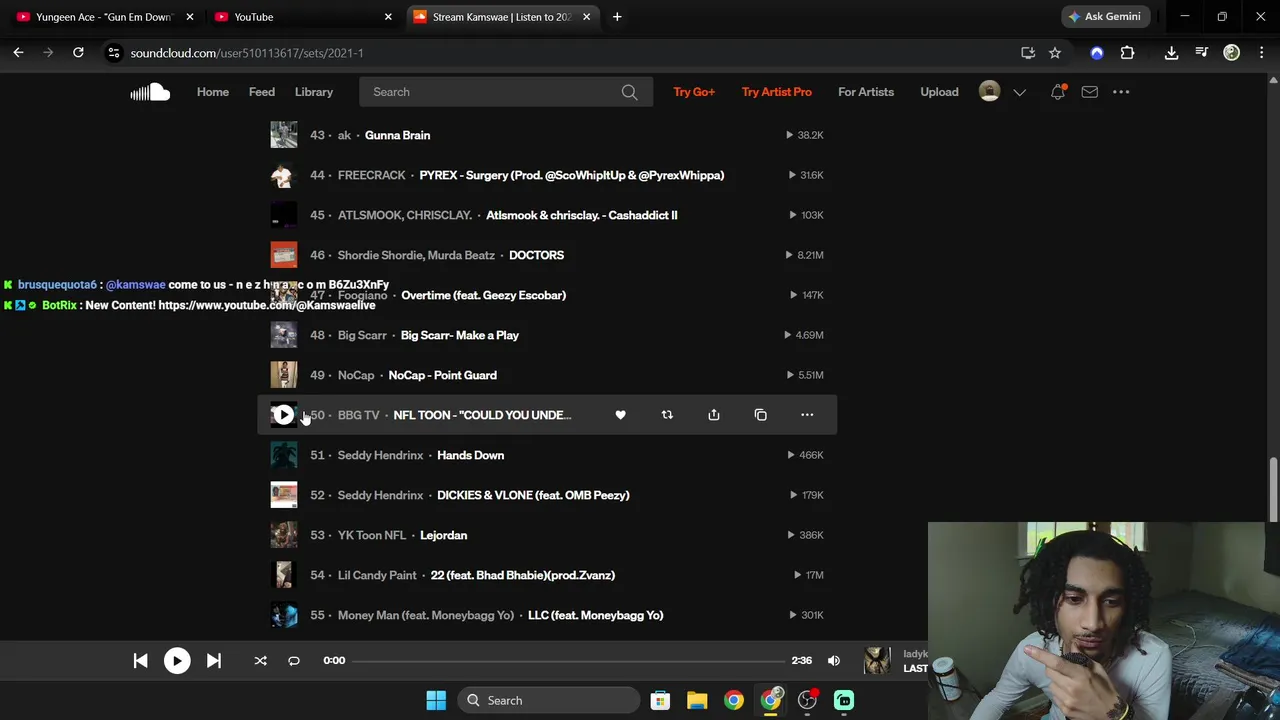
Task: Open the Gunna Brain track
Action: click(397, 135)
